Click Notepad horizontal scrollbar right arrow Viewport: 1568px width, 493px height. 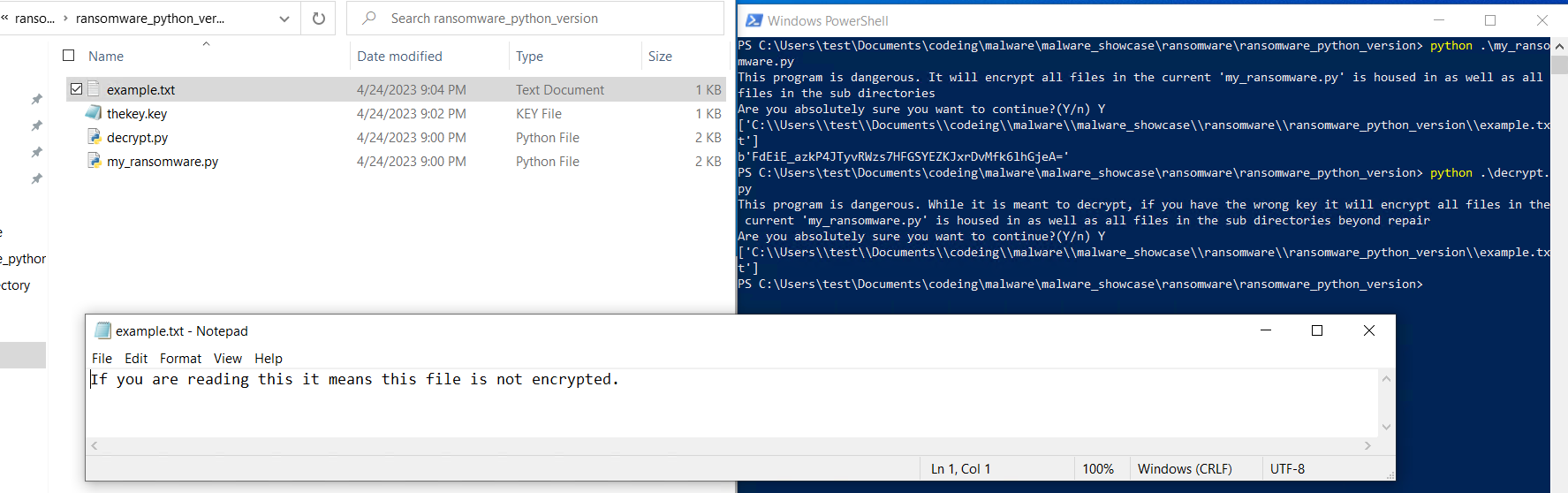1367,446
